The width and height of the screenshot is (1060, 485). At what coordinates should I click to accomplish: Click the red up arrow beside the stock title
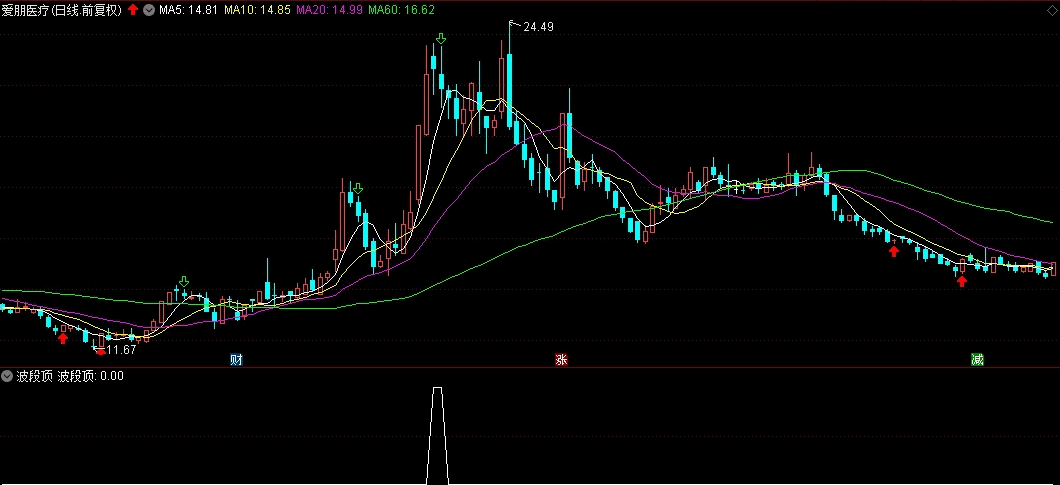coord(133,9)
